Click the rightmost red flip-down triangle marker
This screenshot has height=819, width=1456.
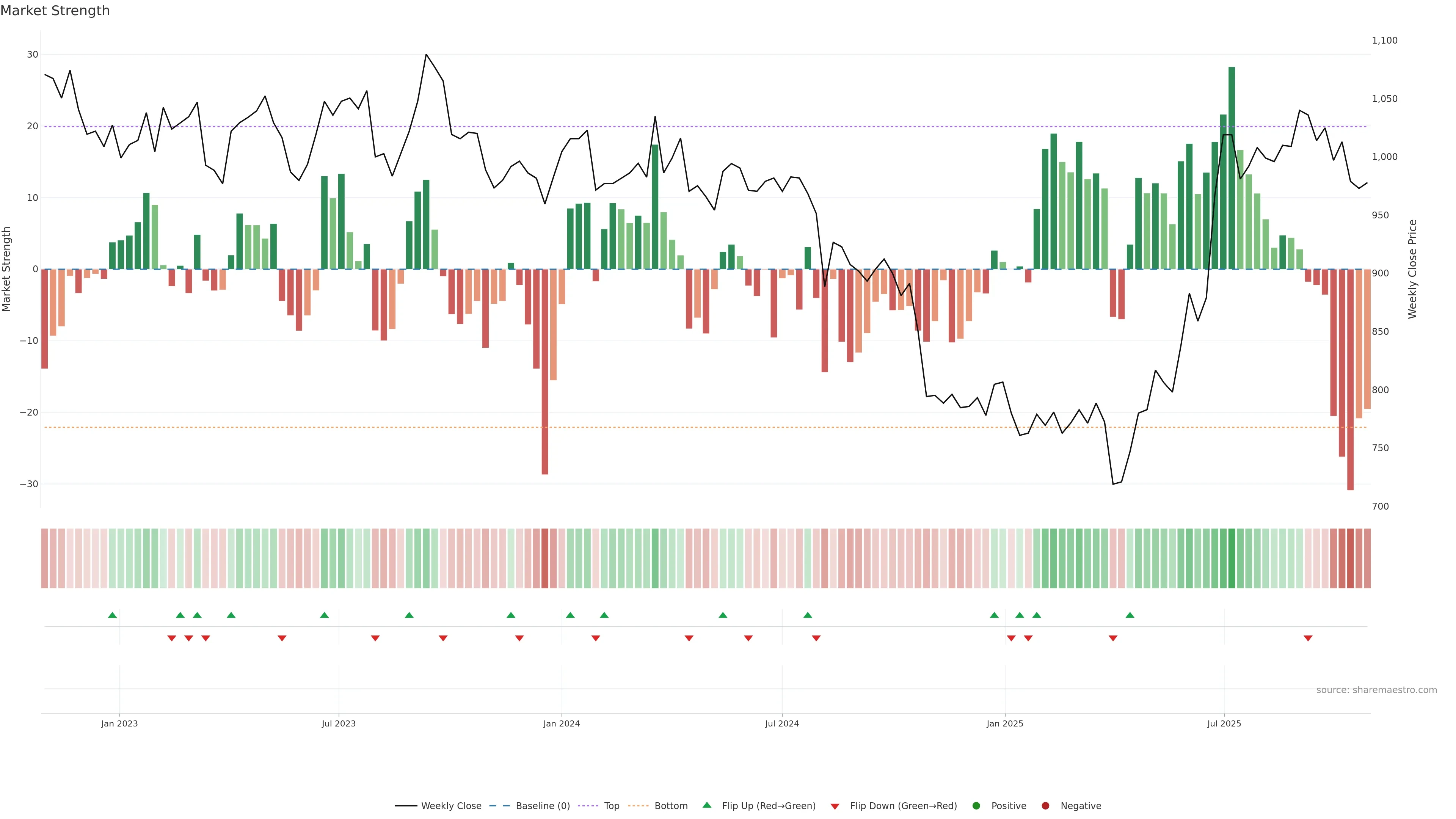(x=1308, y=638)
